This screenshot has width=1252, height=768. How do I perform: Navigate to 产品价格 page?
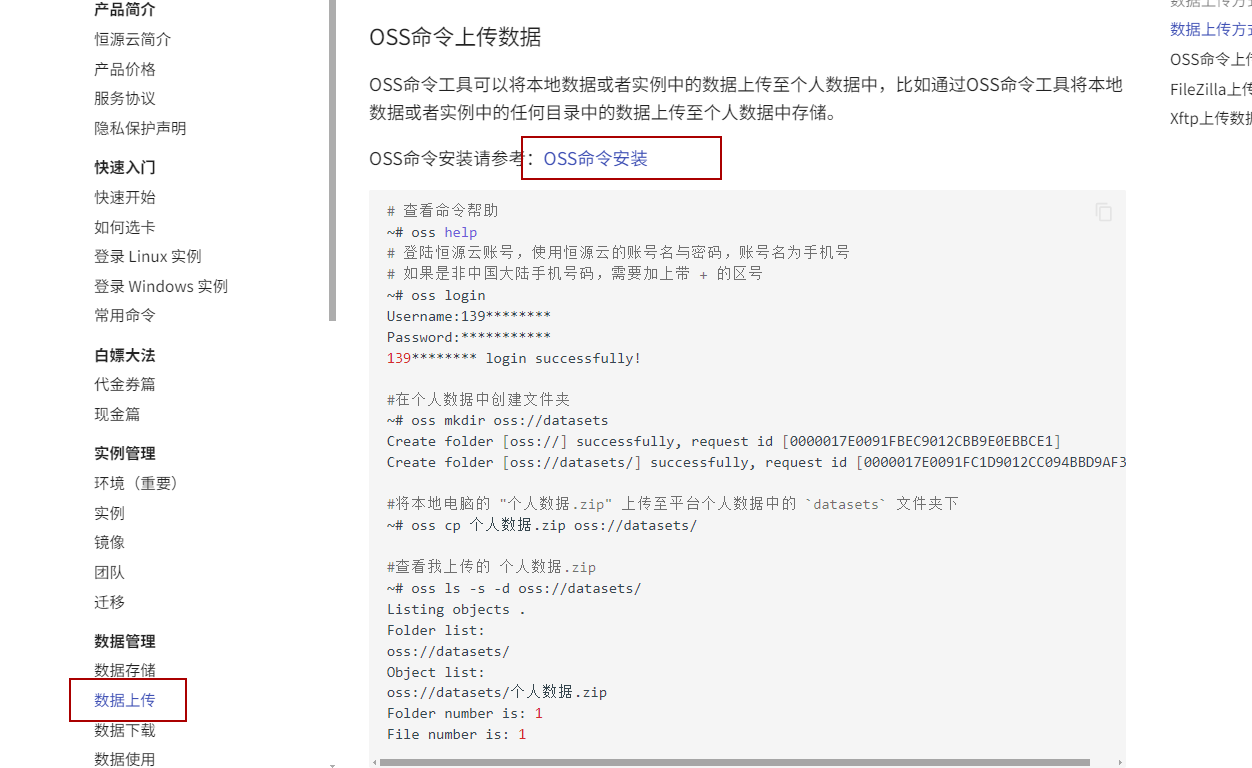pos(125,69)
